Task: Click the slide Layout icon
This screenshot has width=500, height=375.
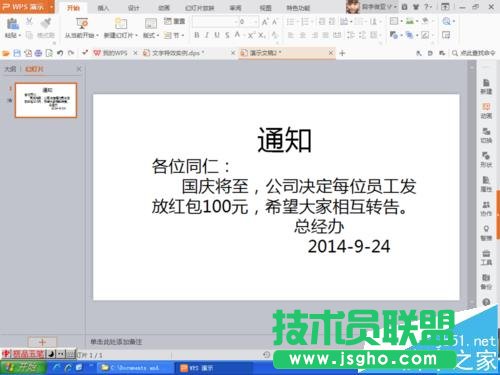Action: tap(151, 24)
